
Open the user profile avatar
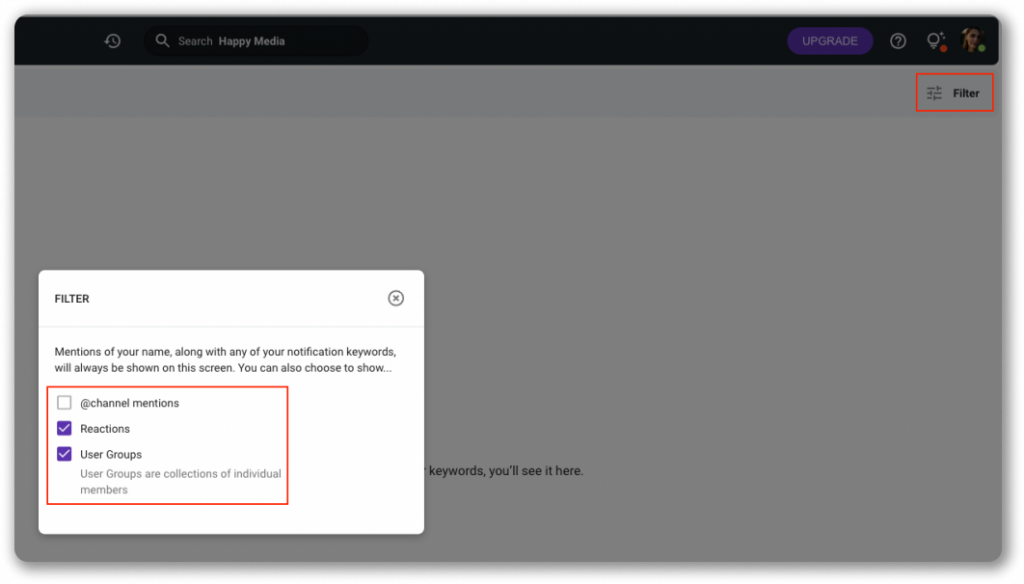[x=973, y=41]
